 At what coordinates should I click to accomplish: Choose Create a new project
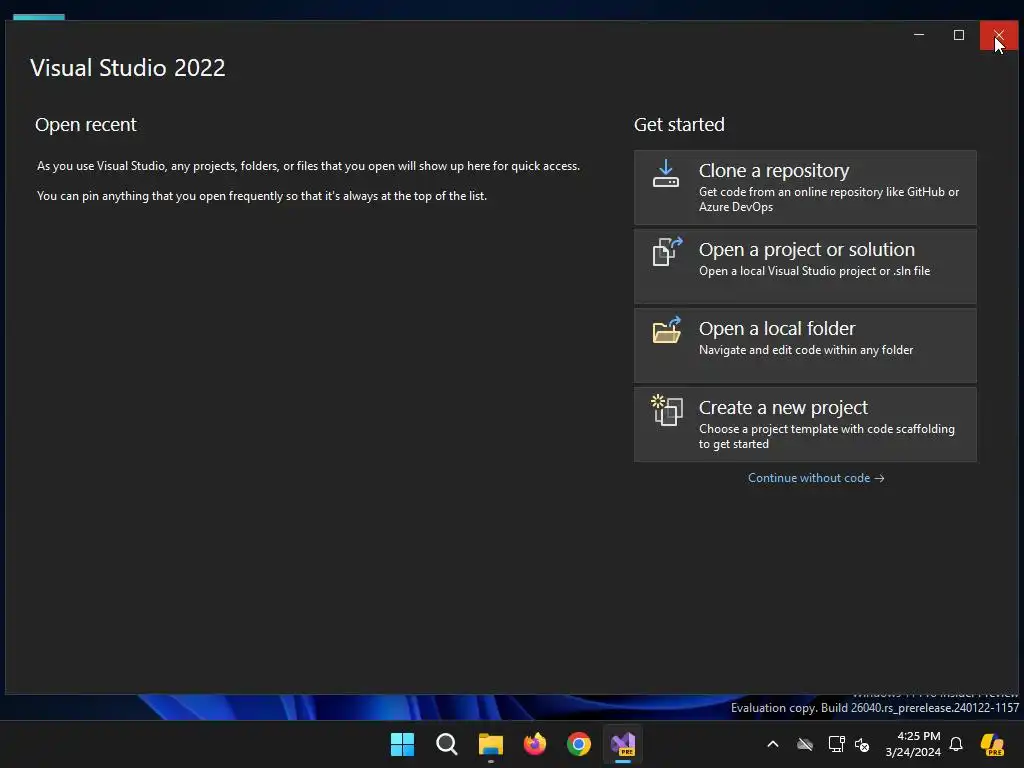pos(805,424)
